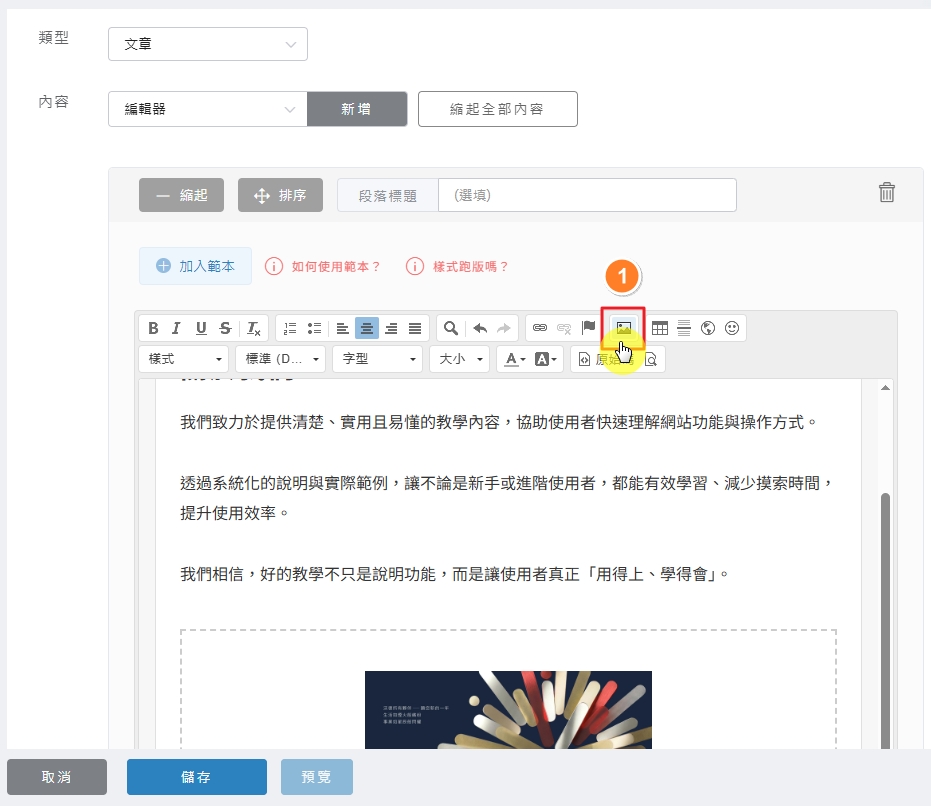Insert a table using the table icon
Image resolution: width=931 pixels, height=806 pixels.
coord(660,328)
